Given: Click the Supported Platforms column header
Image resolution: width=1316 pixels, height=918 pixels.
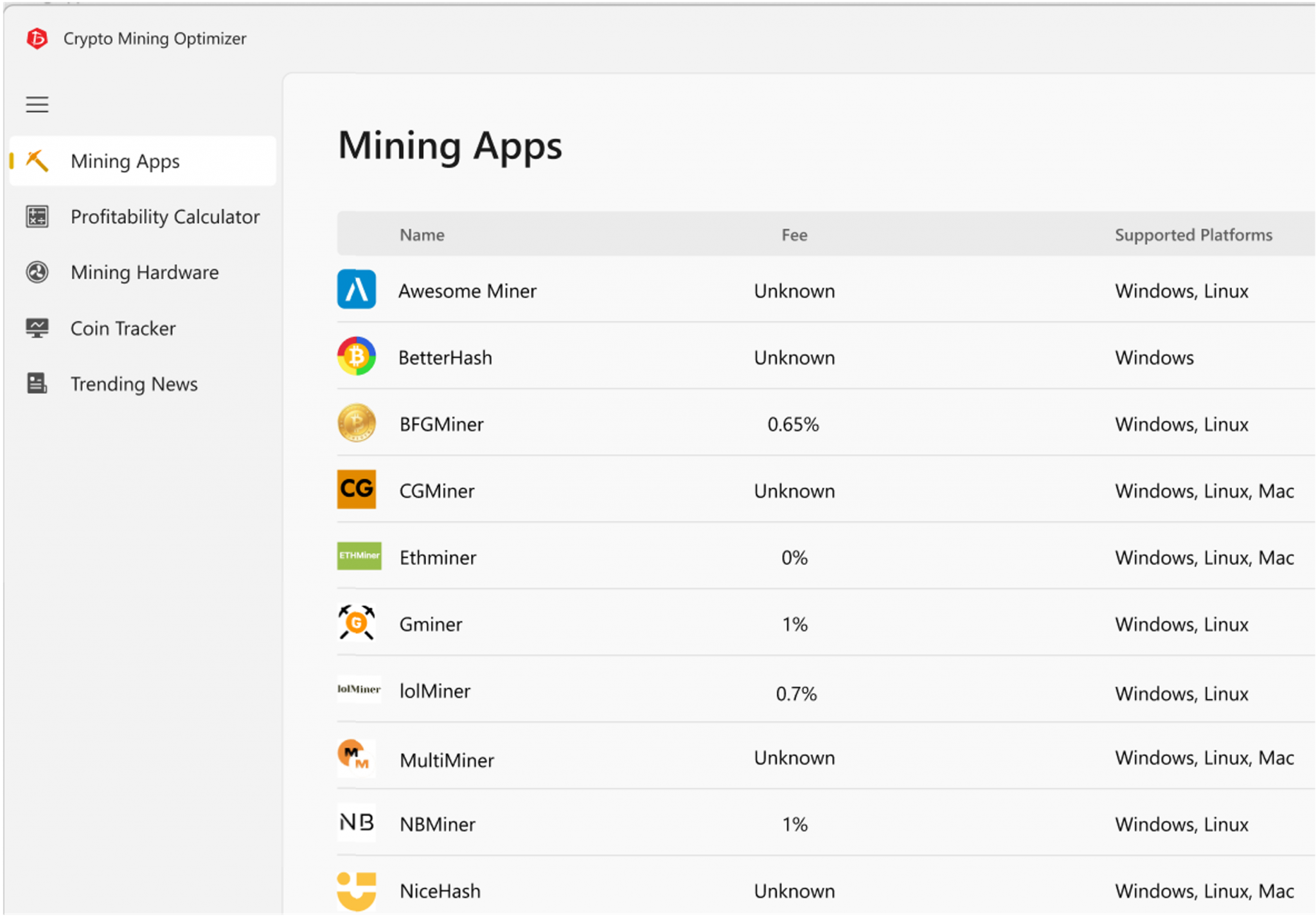Looking at the screenshot, I should pyautogui.click(x=1193, y=235).
